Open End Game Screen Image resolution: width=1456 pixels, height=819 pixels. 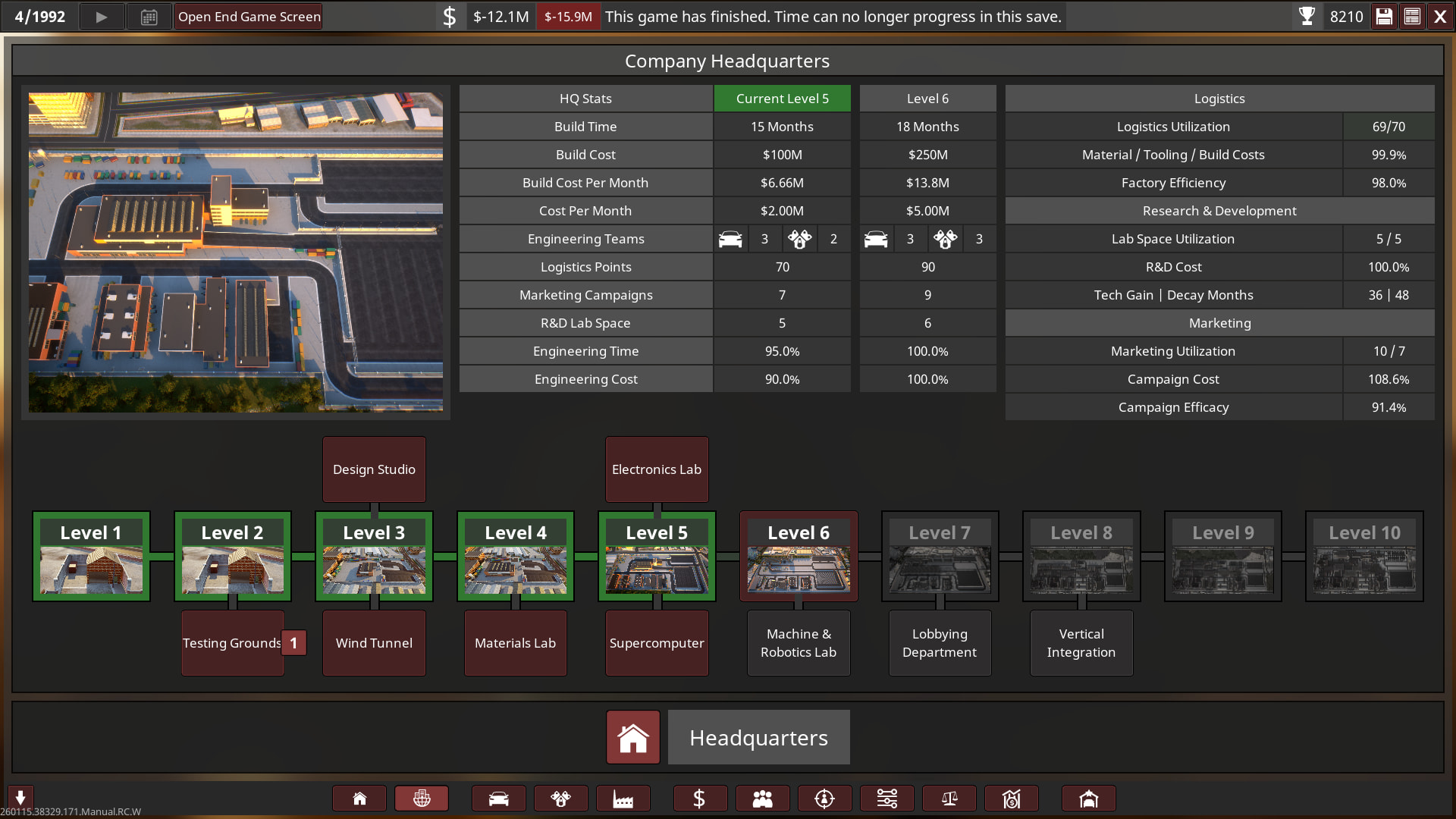tap(249, 17)
